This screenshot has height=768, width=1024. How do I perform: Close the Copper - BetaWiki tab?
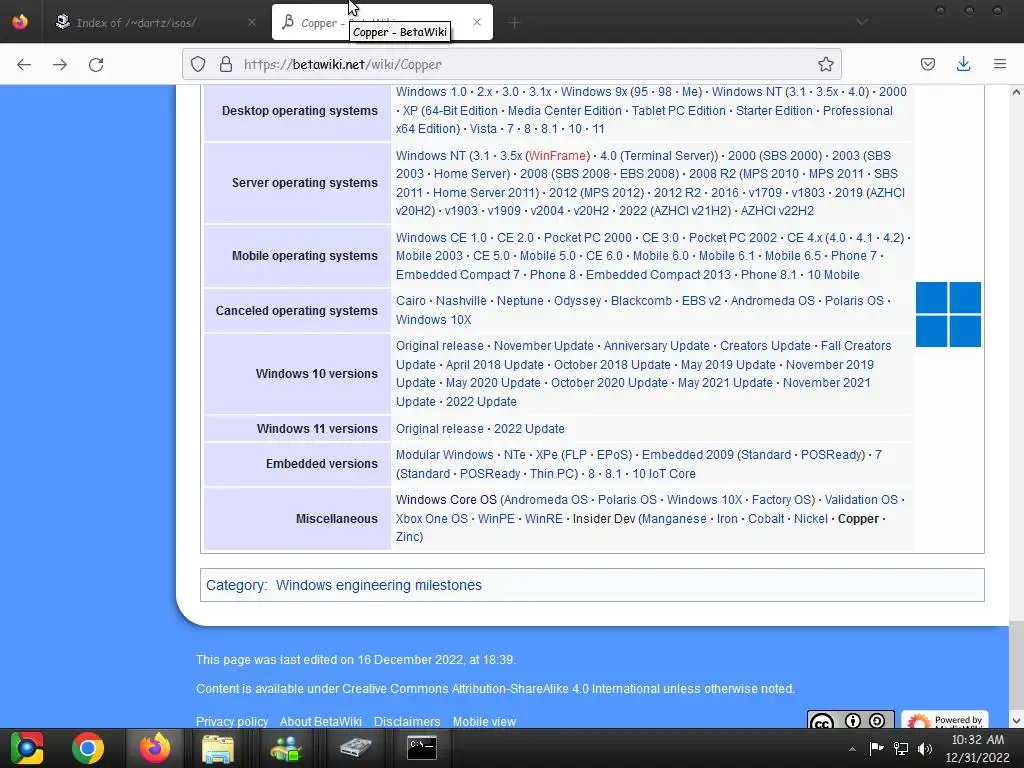477,22
